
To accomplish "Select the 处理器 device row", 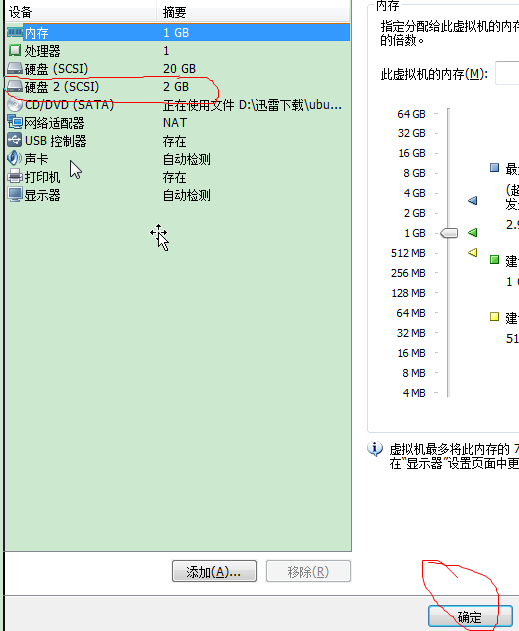I will click(x=178, y=50).
